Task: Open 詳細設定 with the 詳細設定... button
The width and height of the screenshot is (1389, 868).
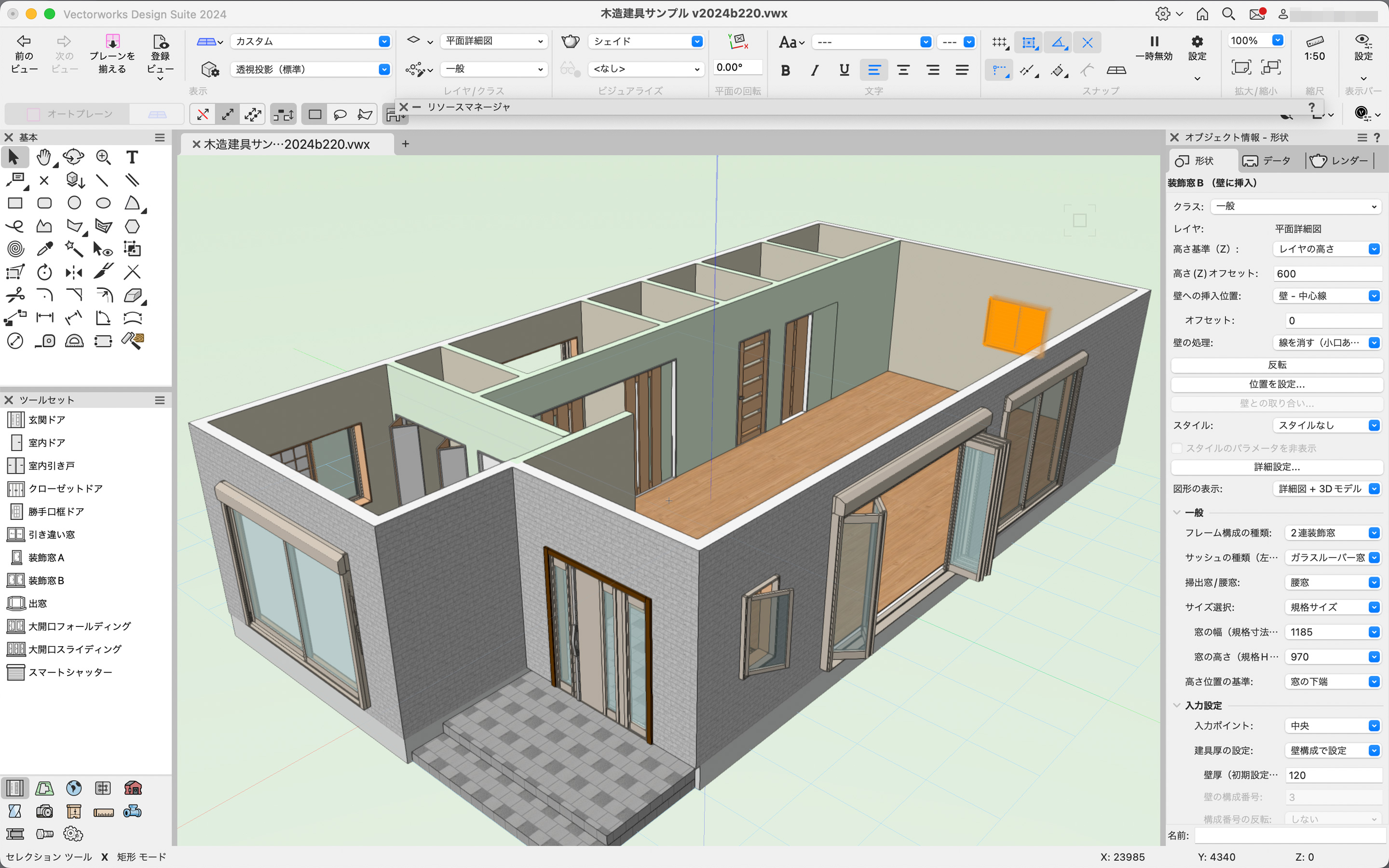Action: [1277, 467]
